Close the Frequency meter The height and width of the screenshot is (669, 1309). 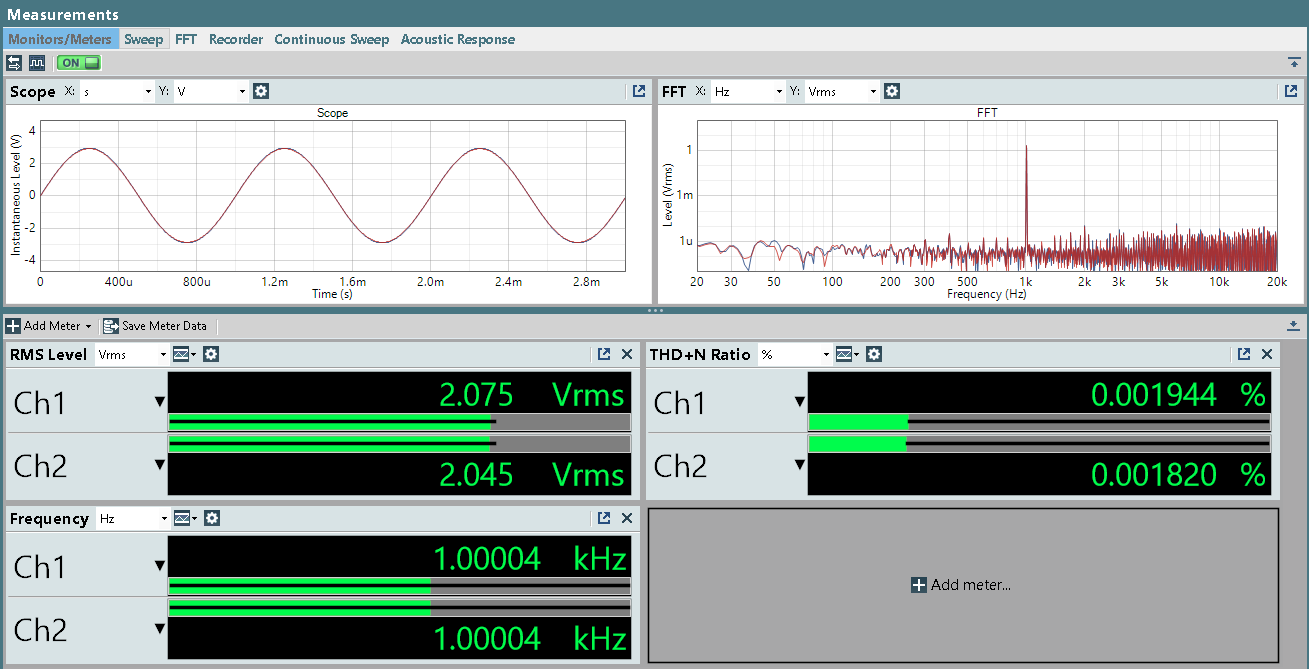pyautogui.click(x=627, y=518)
